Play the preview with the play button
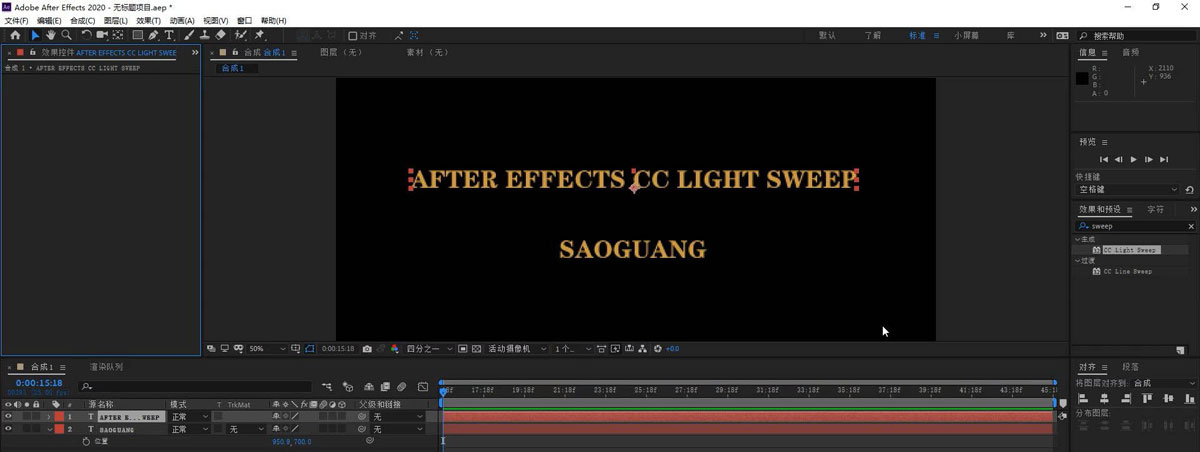Screen dimensions: 1200x452 (1134, 159)
